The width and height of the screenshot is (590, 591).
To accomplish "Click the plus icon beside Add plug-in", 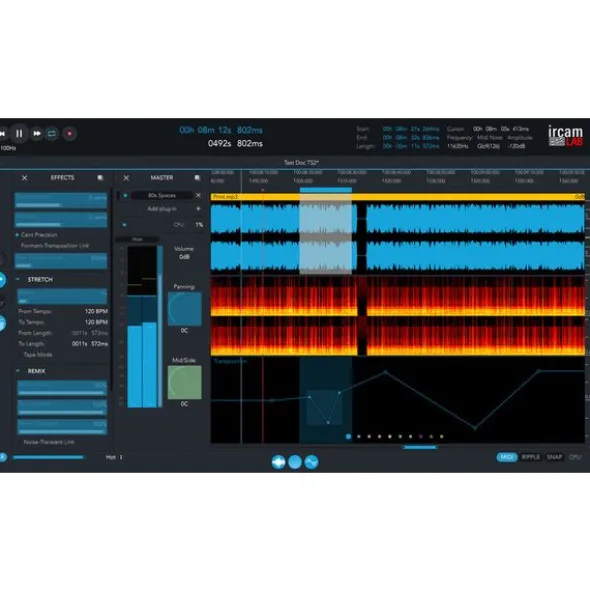I will pyautogui.click(x=198, y=208).
